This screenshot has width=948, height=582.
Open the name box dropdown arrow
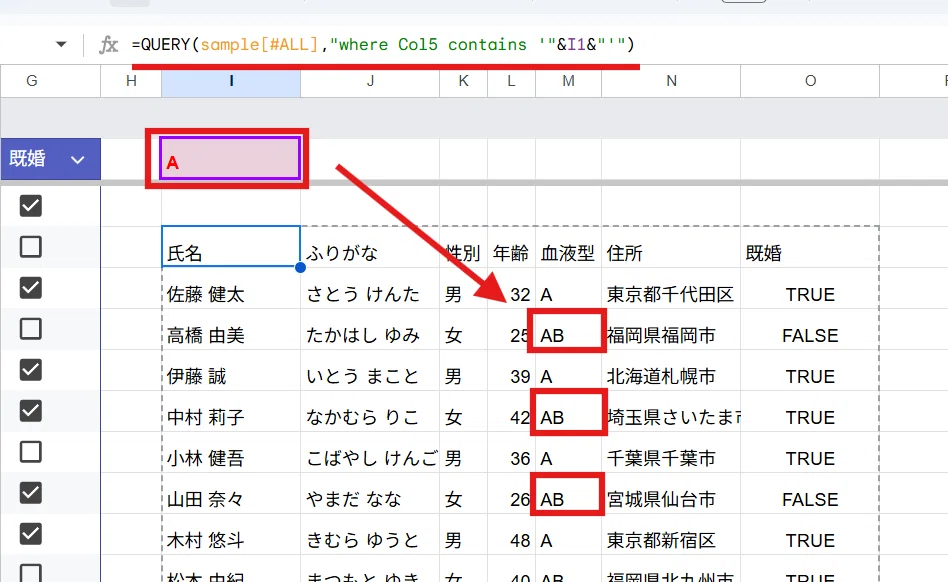point(61,44)
